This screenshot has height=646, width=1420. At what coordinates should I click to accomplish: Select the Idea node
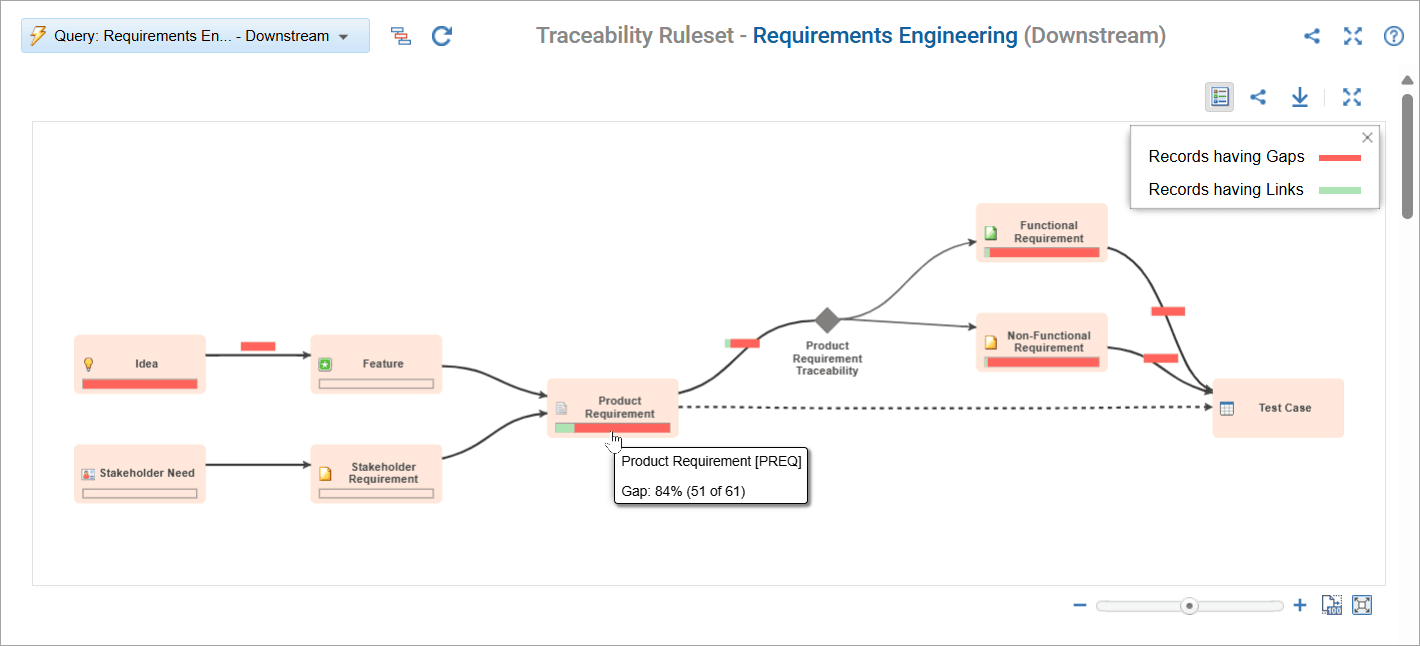tap(140, 364)
